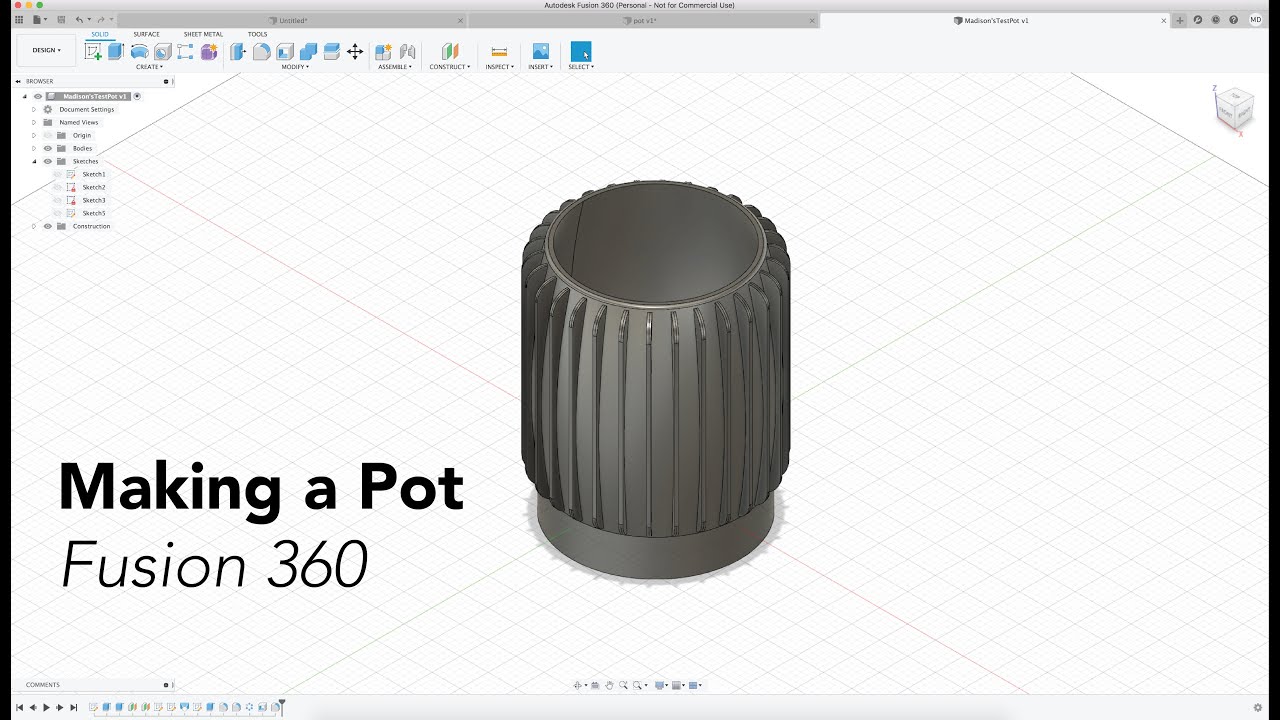Play the timeline history
The height and width of the screenshot is (720, 1280).
46,707
